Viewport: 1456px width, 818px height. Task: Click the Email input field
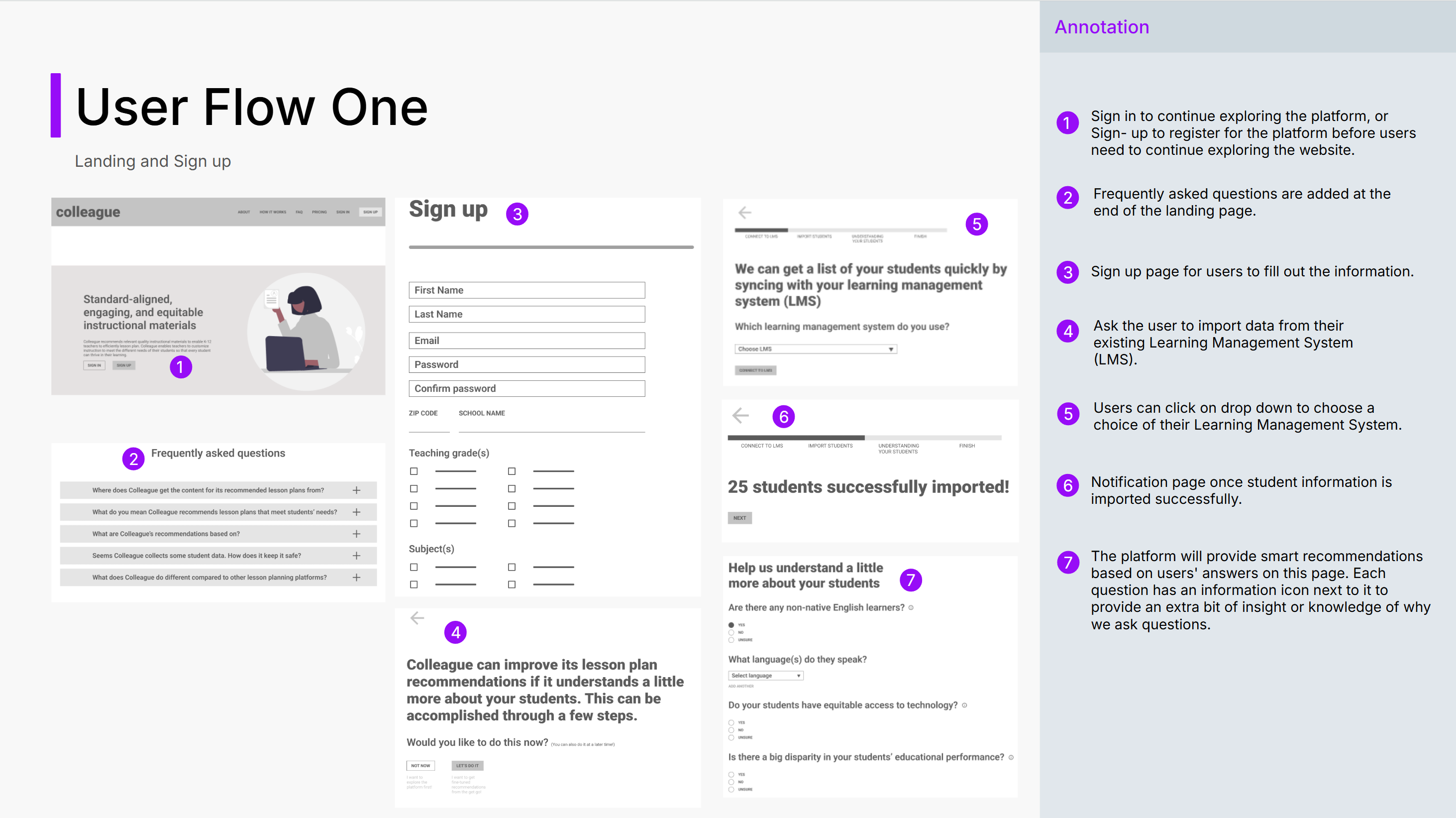pyautogui.click(x=527, y=341)
